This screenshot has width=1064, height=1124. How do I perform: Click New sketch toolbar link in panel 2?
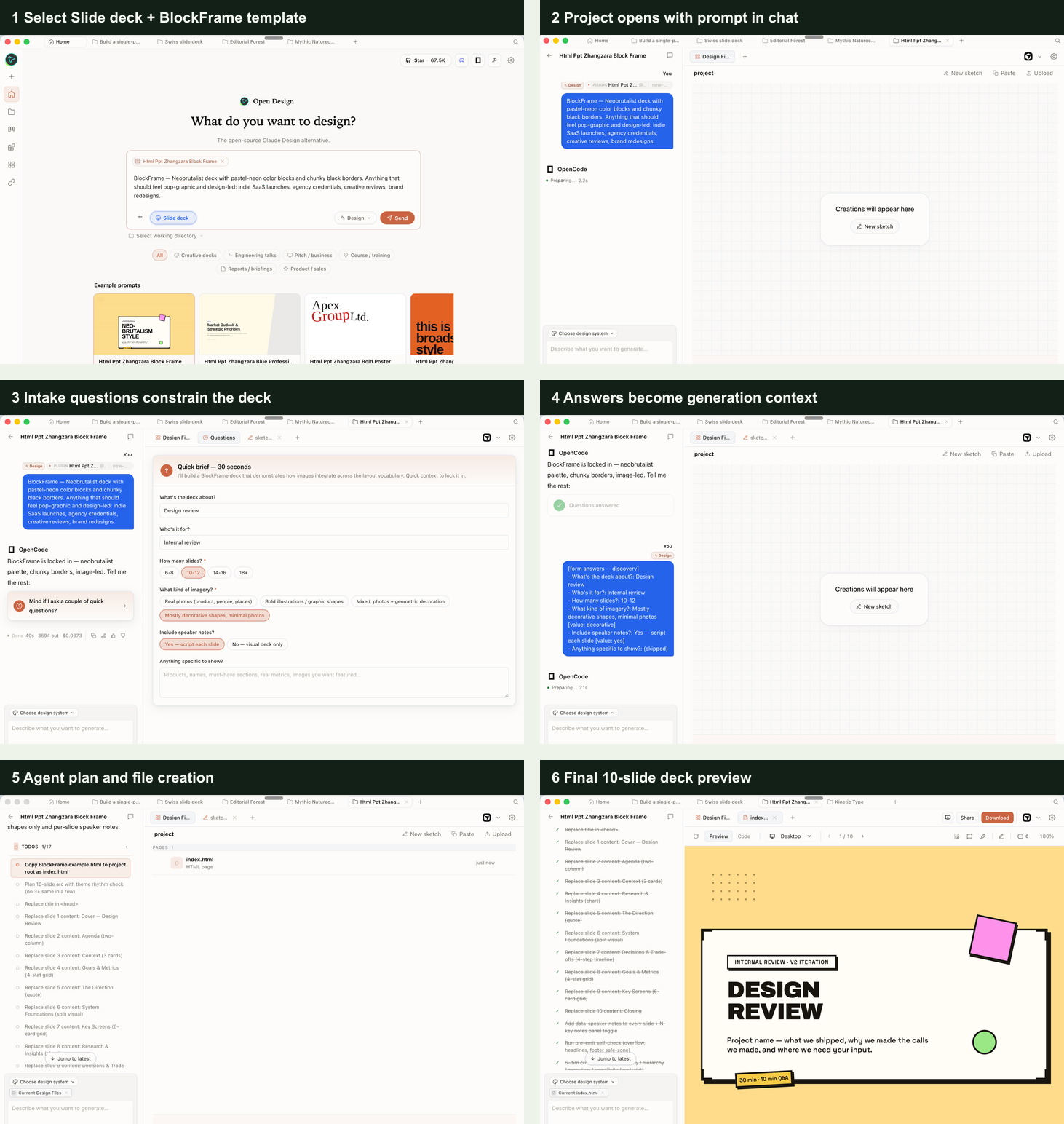click(x=963, y=73)
